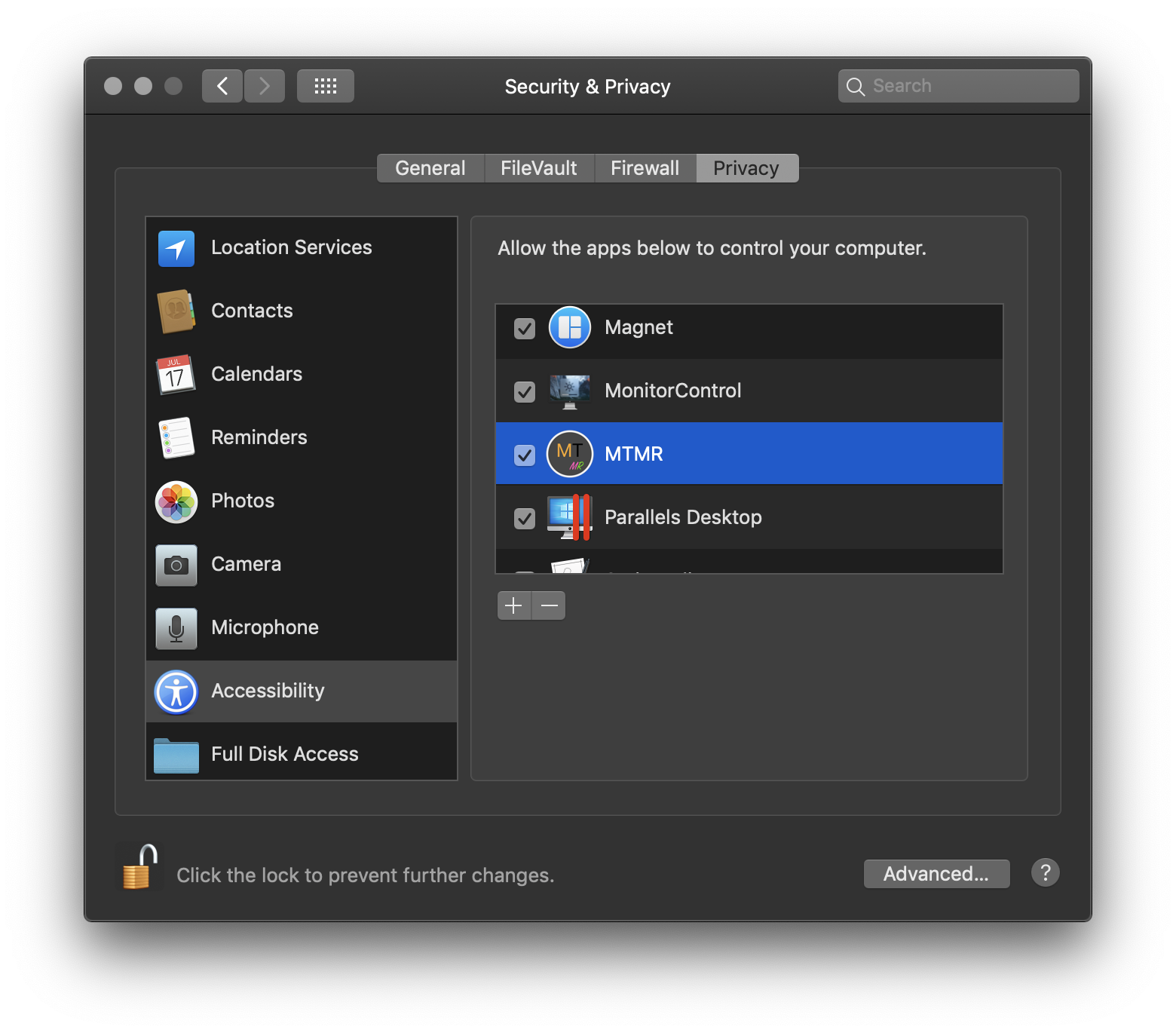
Task: Select the Location Services icon
Action: 176,248
